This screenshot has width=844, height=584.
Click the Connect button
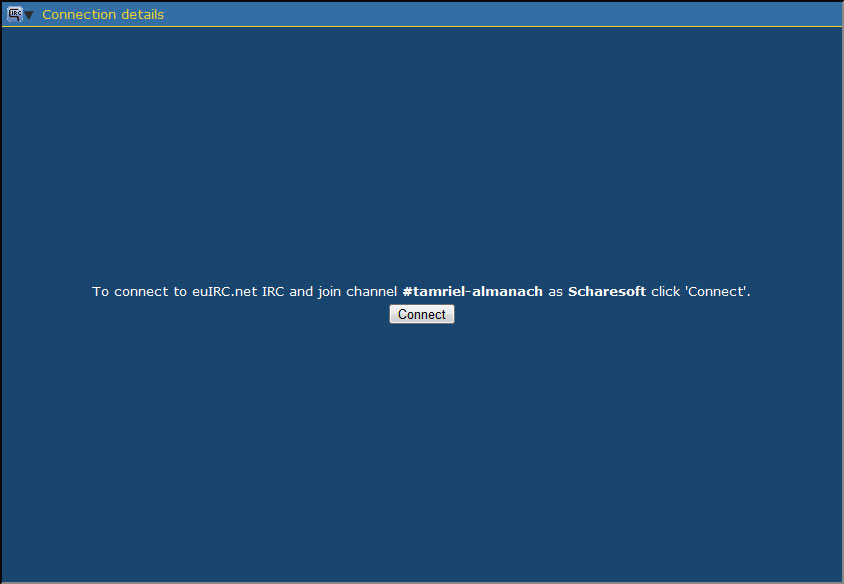(421, 314)
